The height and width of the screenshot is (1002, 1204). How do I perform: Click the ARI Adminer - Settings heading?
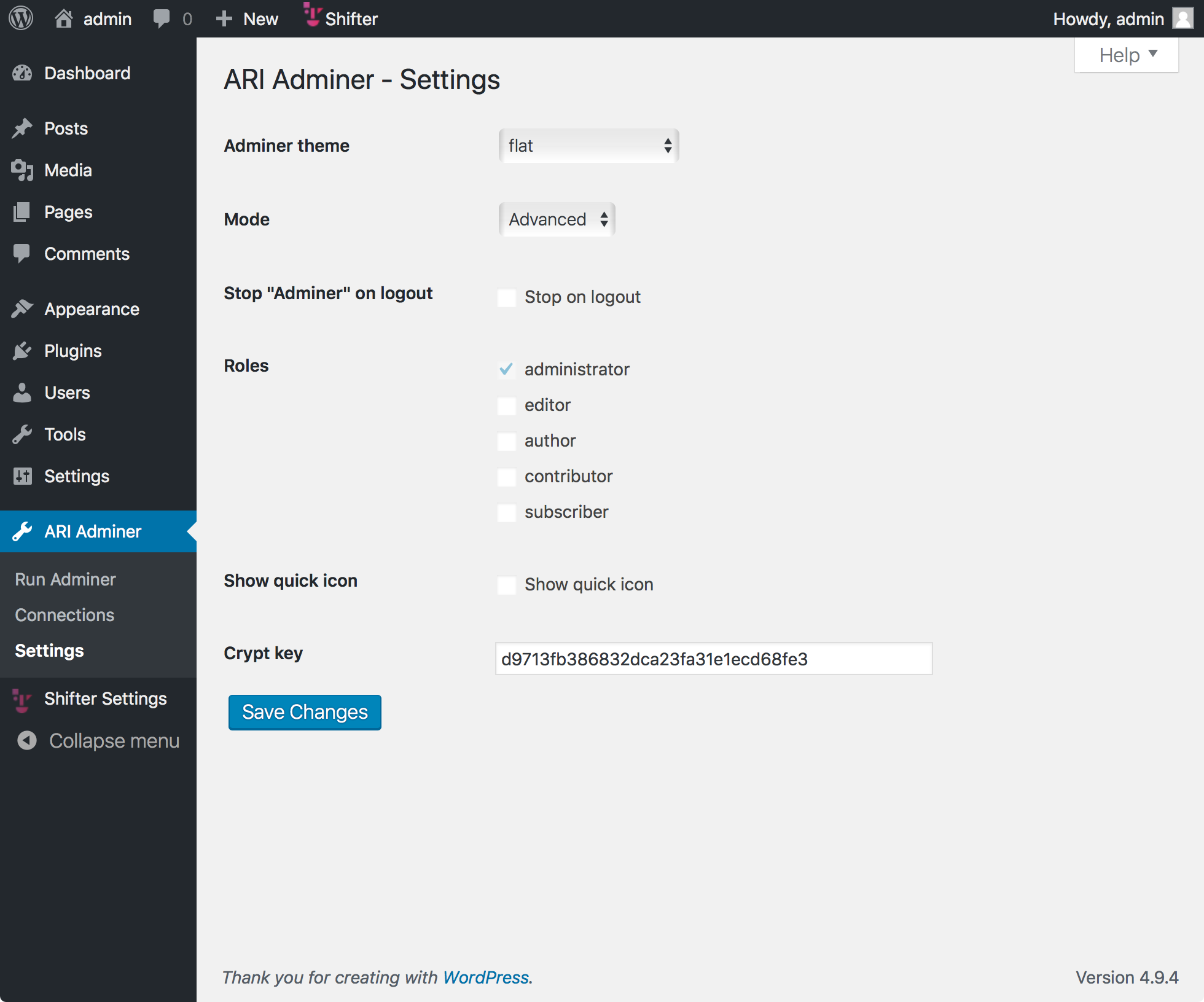(362, 79)
